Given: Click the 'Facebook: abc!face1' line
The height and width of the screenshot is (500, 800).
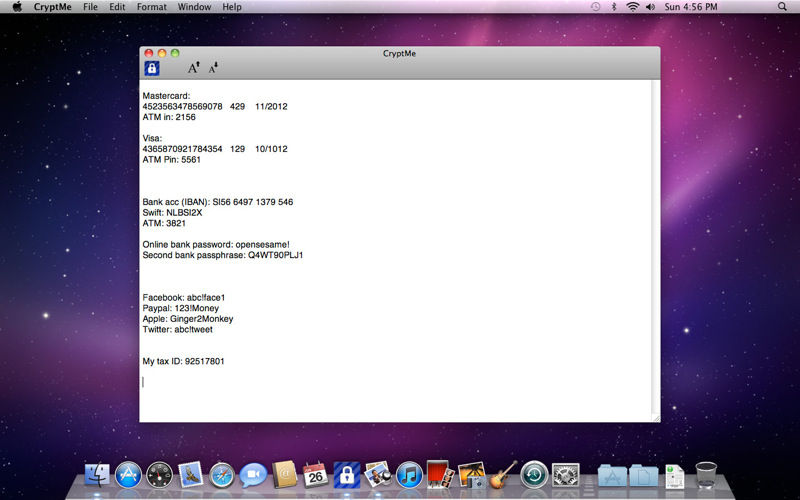Looking at the screenshot, I should [184, 297].
